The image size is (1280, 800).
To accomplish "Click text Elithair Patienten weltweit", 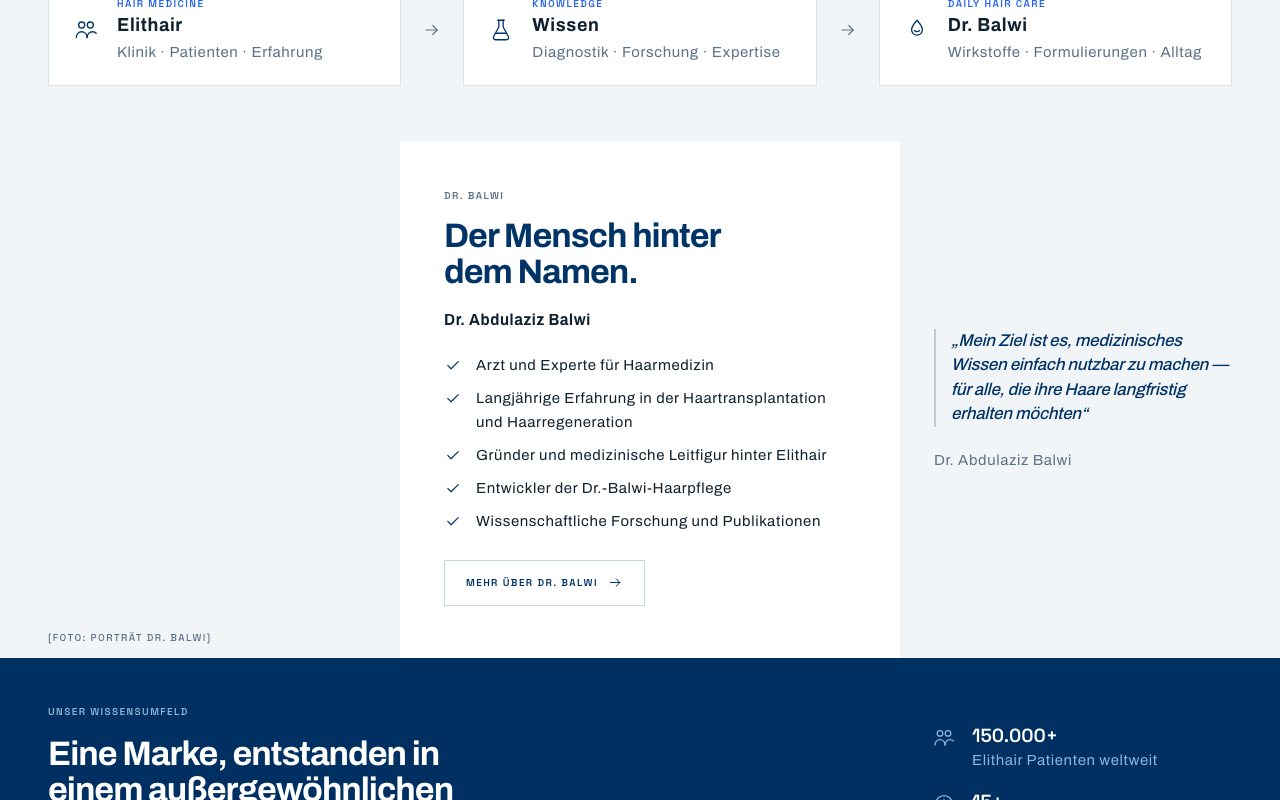I will (x=1065, y=761).
